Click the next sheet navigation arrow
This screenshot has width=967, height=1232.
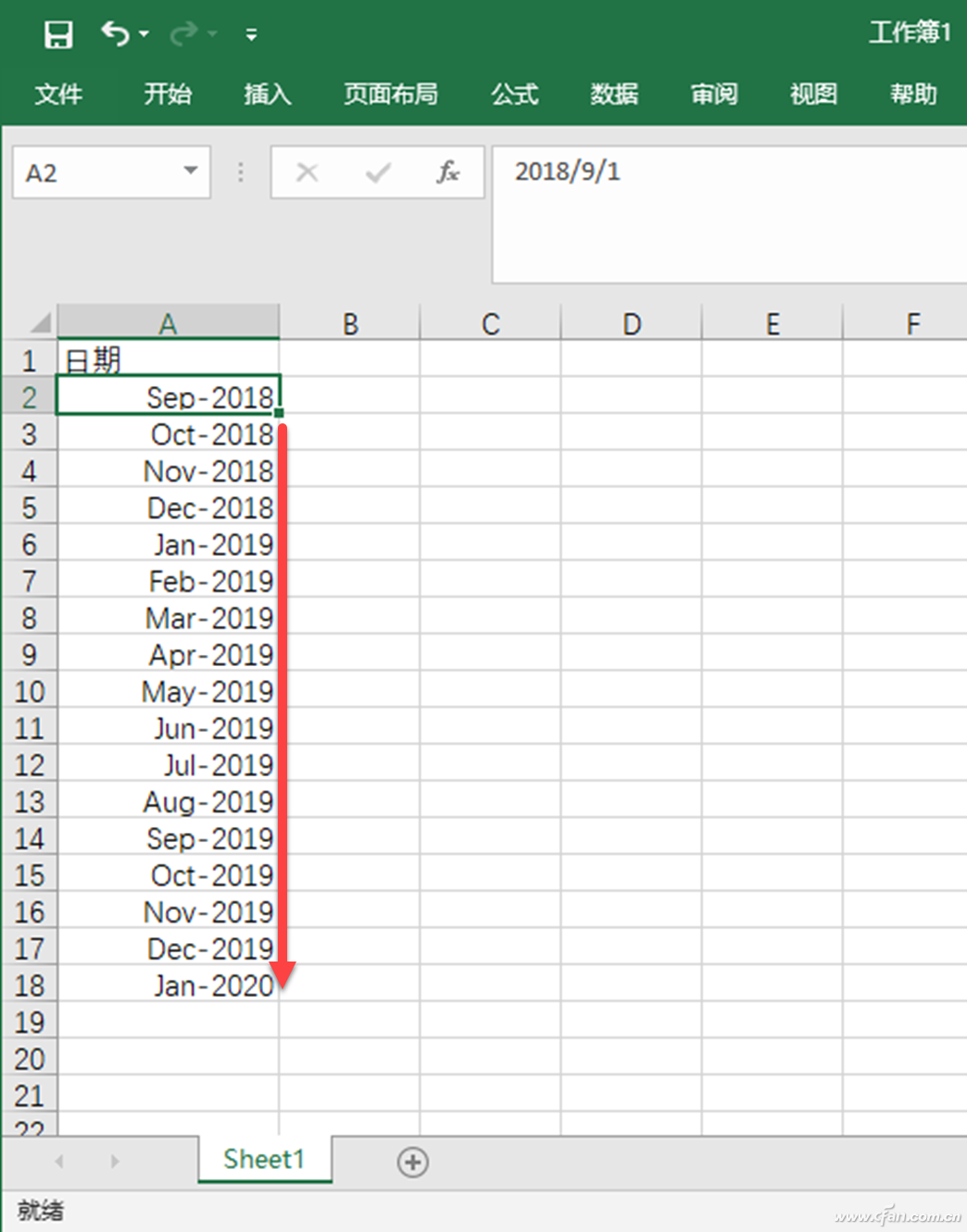pos(115,1161)
